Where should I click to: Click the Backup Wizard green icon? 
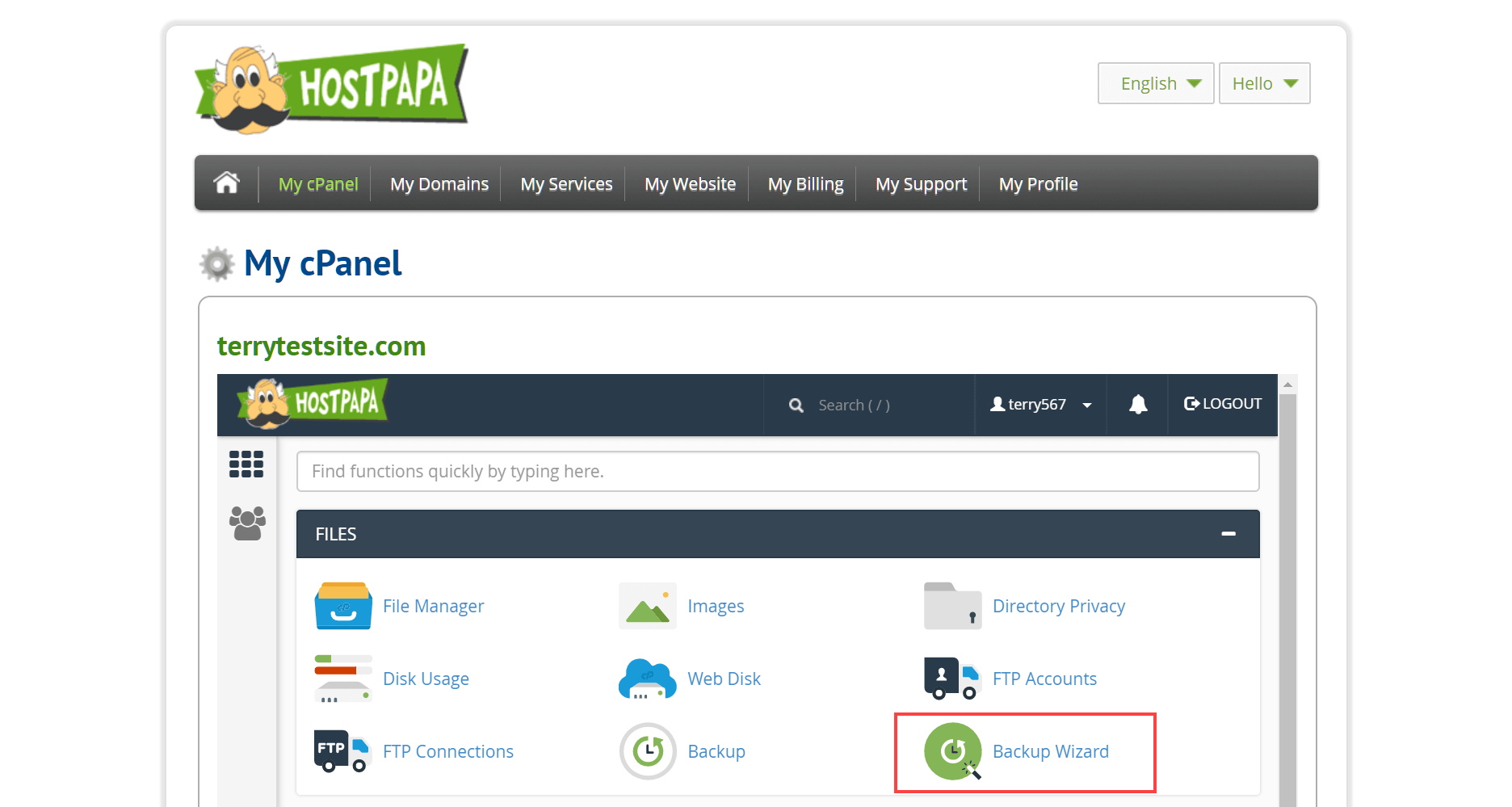[x=952, y=751]
